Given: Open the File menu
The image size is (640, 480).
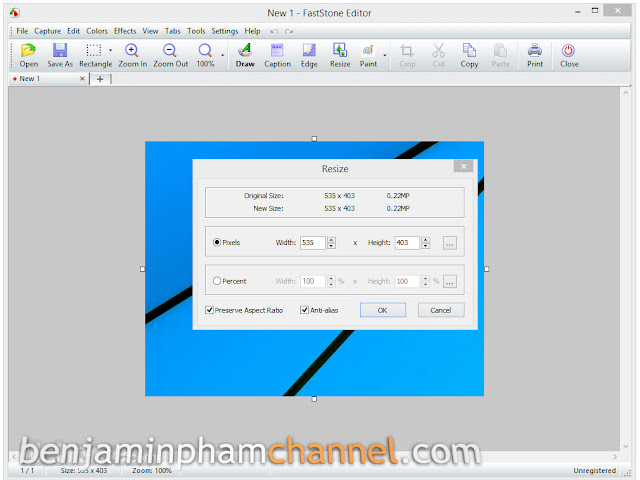Looking at the screenshot, I should point(22,31).
